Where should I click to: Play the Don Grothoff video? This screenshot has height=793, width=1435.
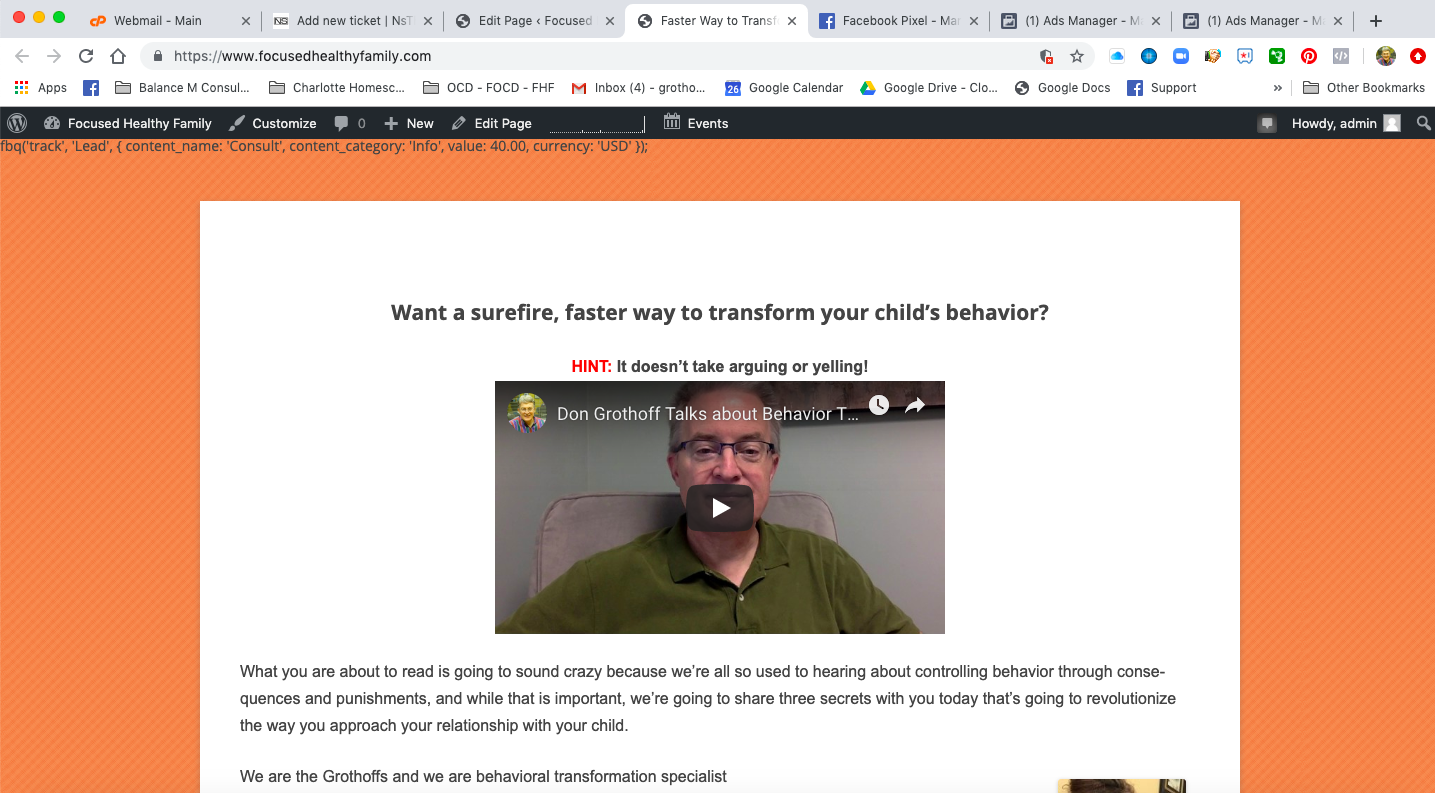(720, 508)
